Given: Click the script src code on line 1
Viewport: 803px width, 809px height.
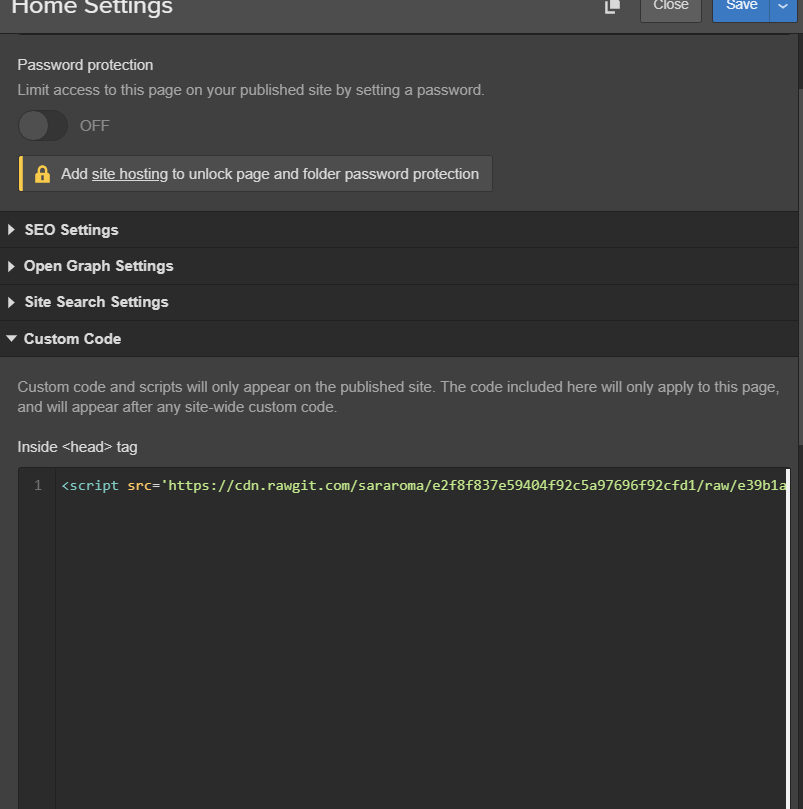Looking at the screenshot, I should [423, 486].
